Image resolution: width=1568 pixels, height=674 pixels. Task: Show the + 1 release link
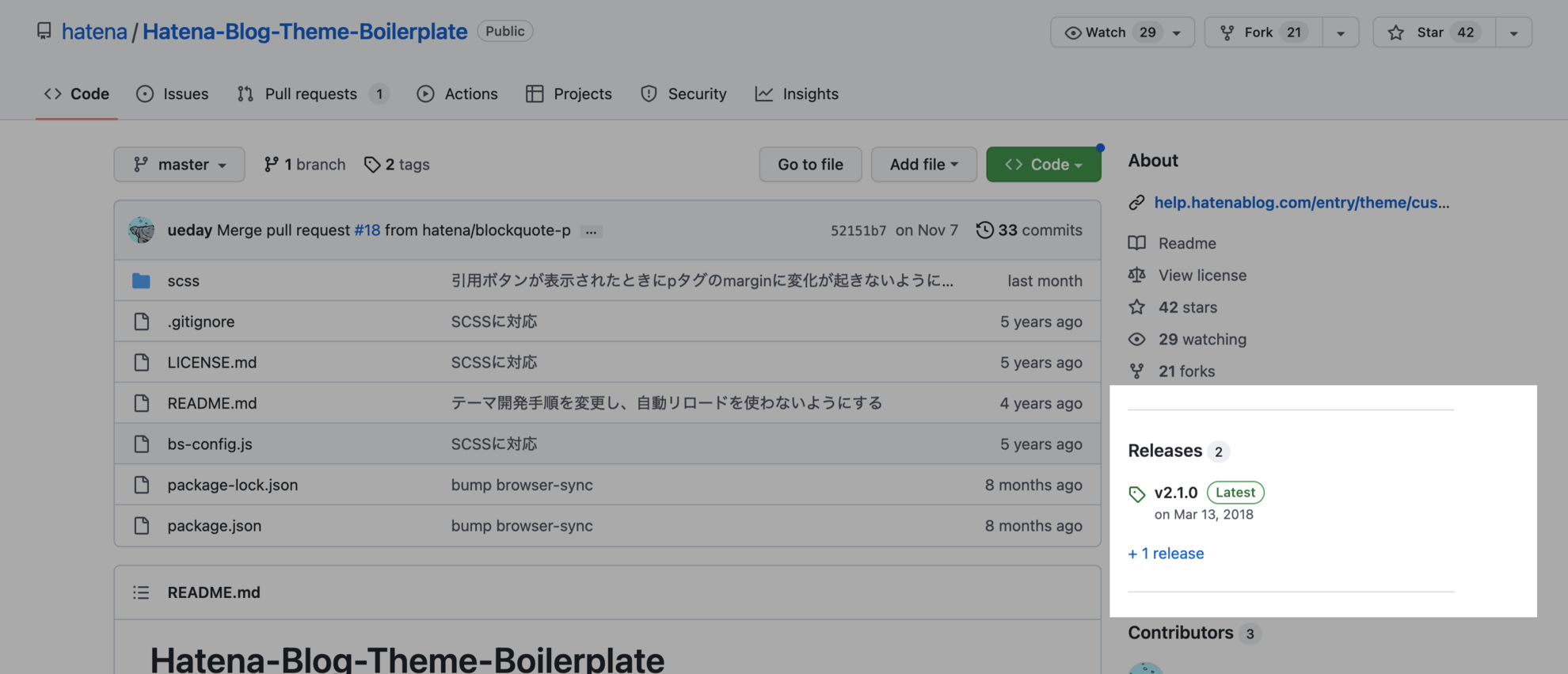point(1166,553)
